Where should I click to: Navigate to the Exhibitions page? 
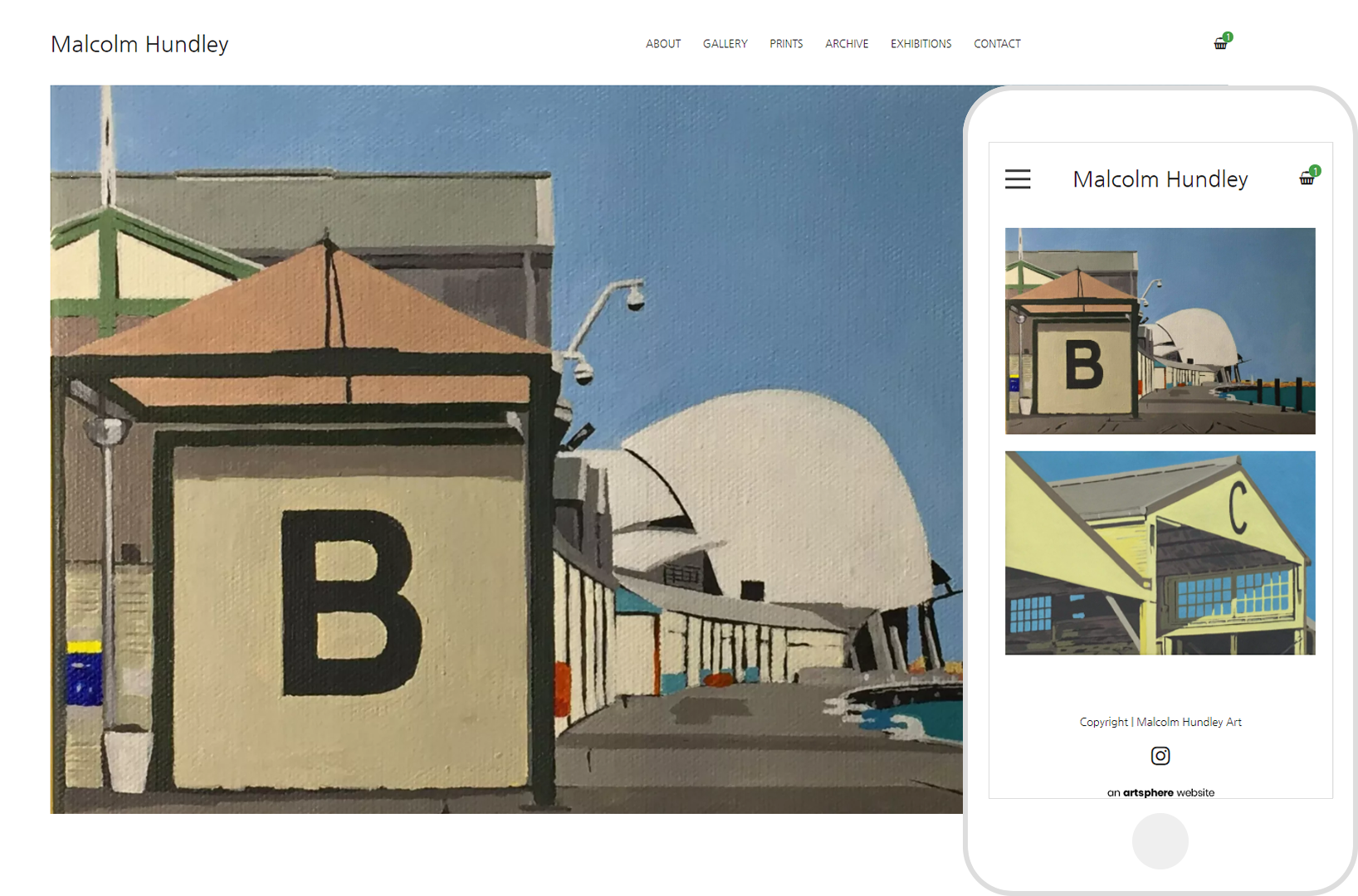point(921,44)
